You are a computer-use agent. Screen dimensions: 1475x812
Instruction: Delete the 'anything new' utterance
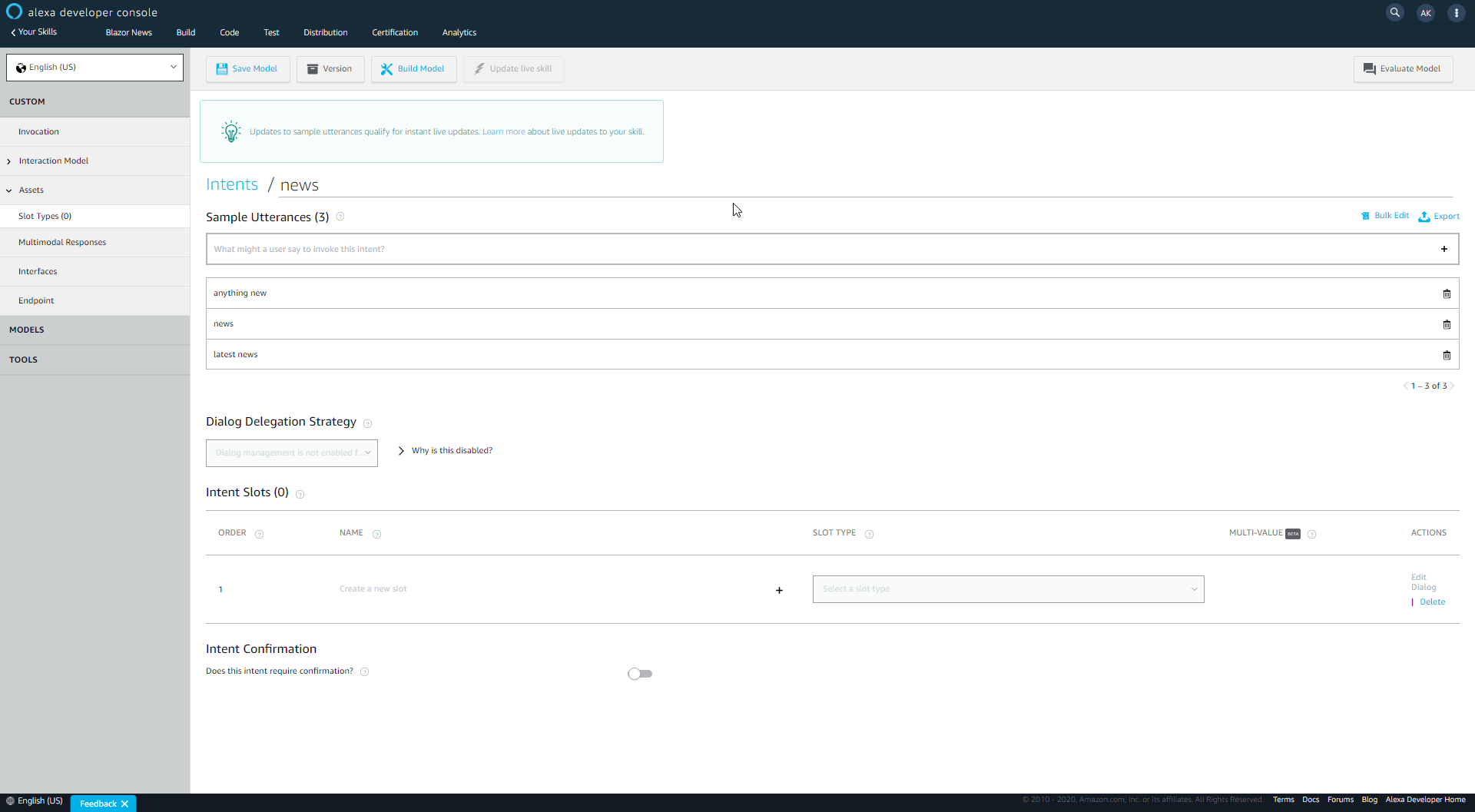(x=1447, y=293)
